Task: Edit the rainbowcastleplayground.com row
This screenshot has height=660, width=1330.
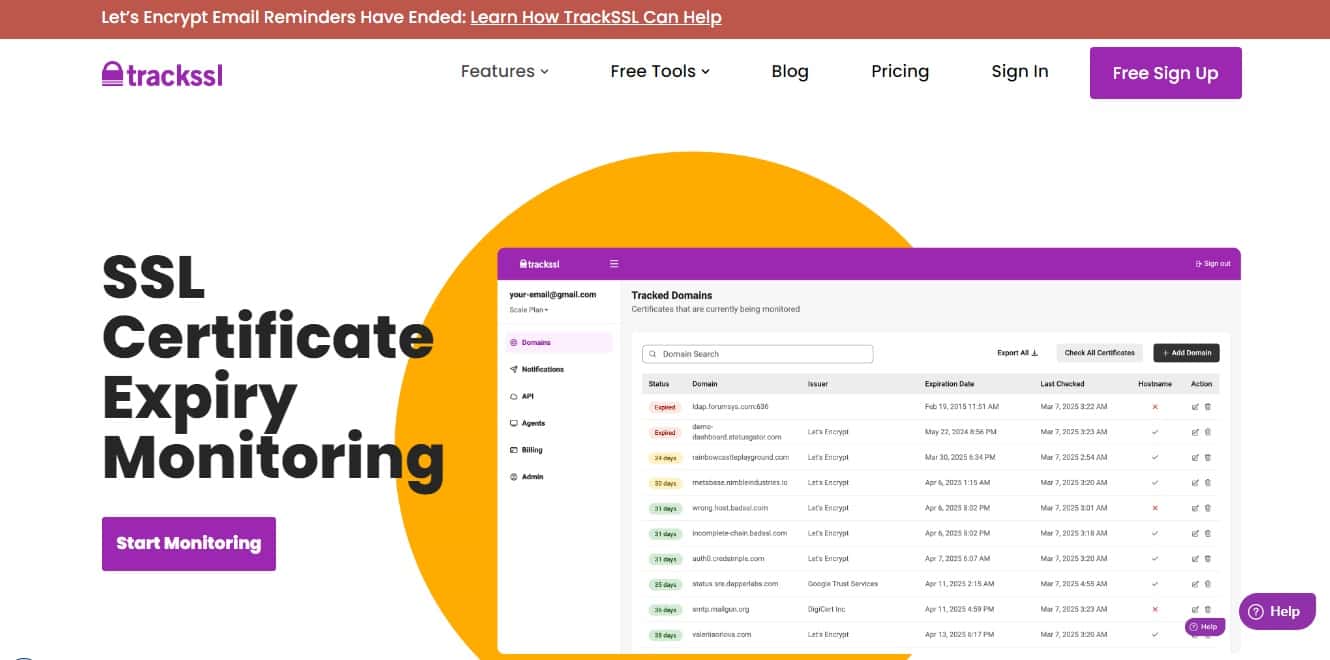Action: tap(1195, 457)
